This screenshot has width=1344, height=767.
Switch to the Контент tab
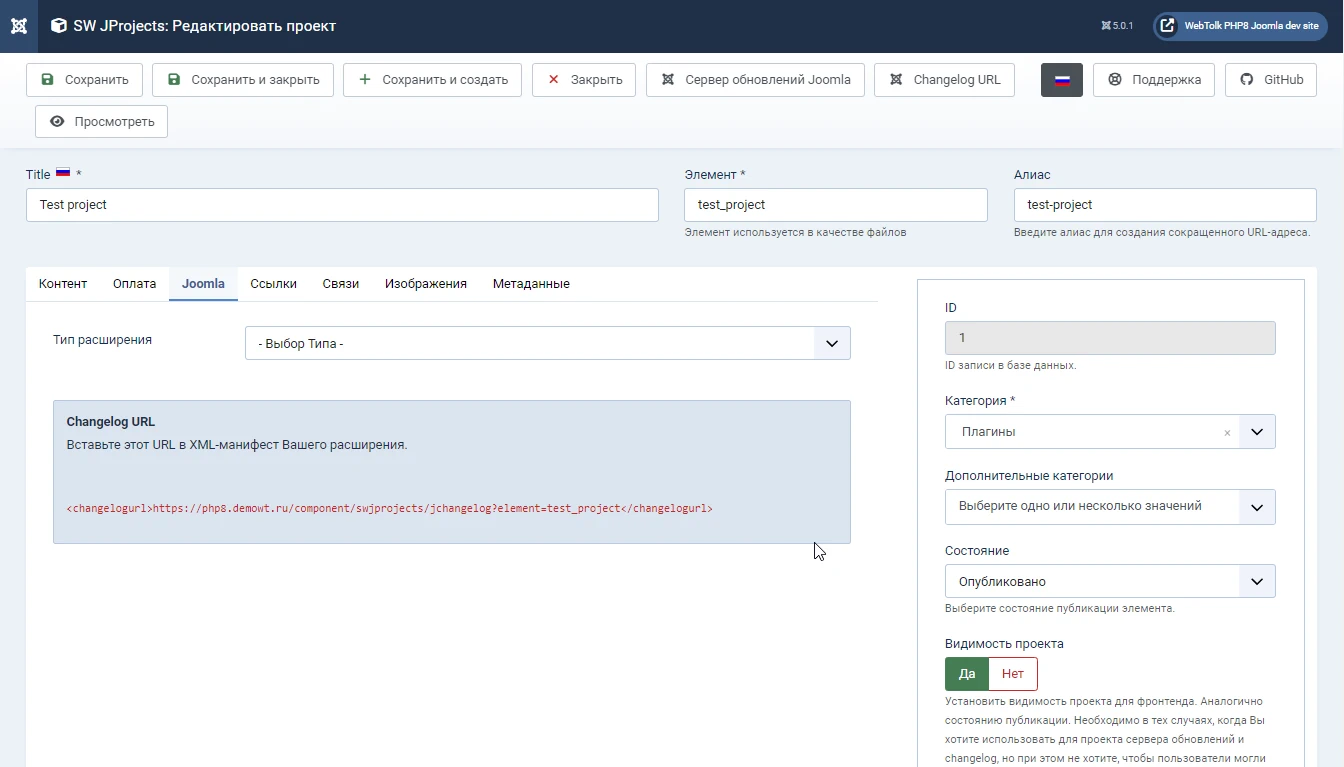pos(63,284)
